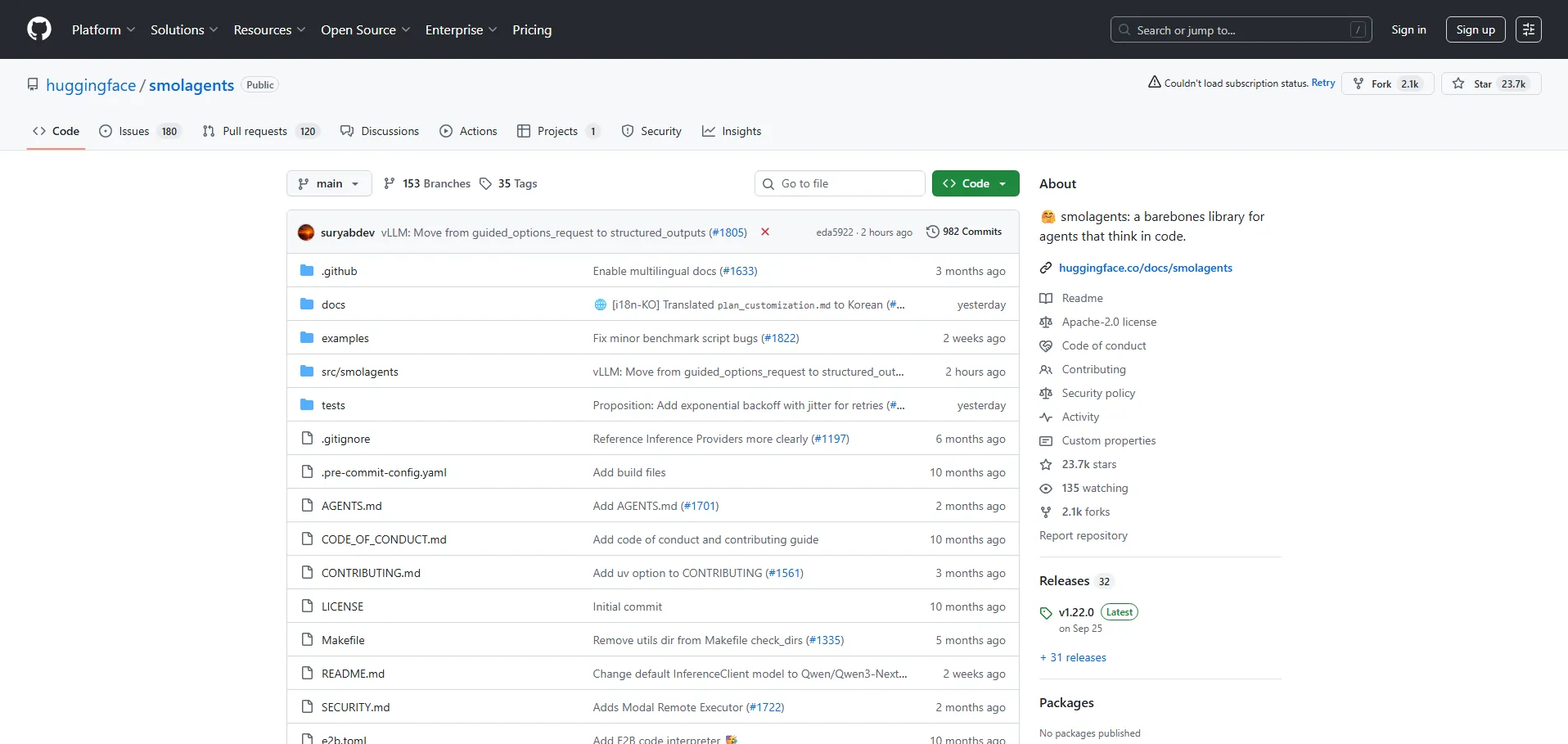The image size is (1568, 744).
Task: Open the src/smolagents folder
Action: pos(359,372)
